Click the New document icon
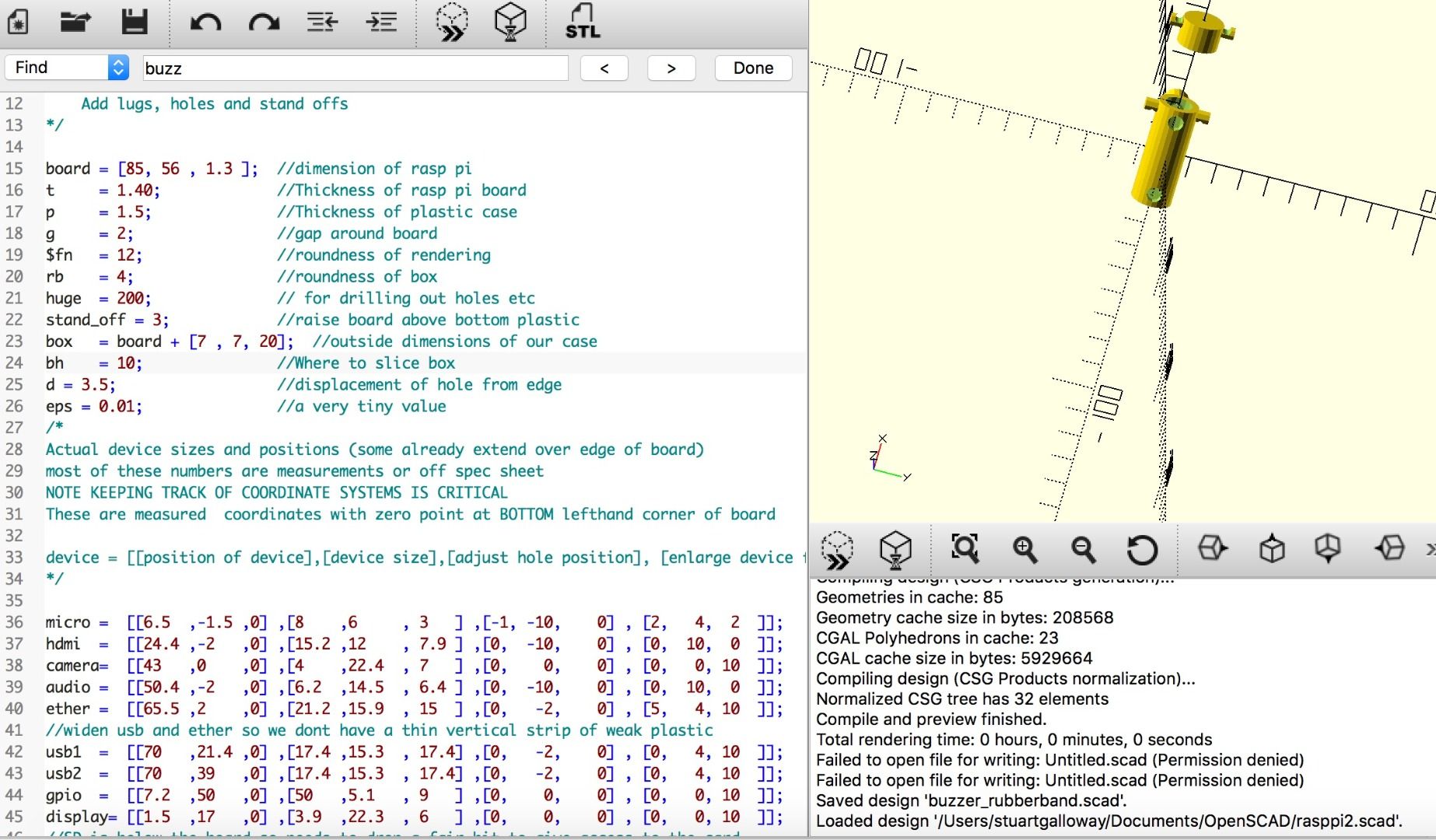1436x840 pixels. click(x=18, y=22)
